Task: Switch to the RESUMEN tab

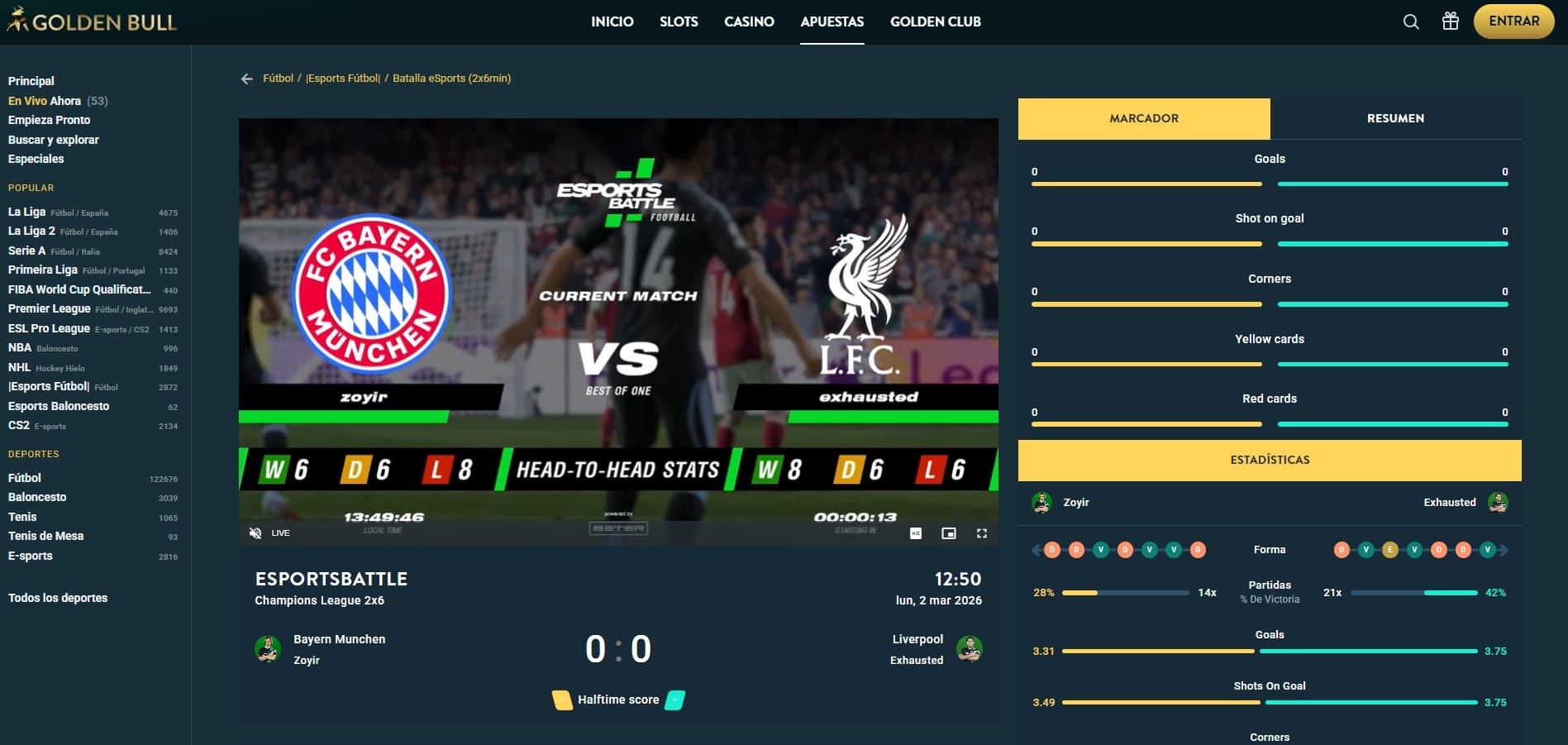Action: tap(1395, 118)
